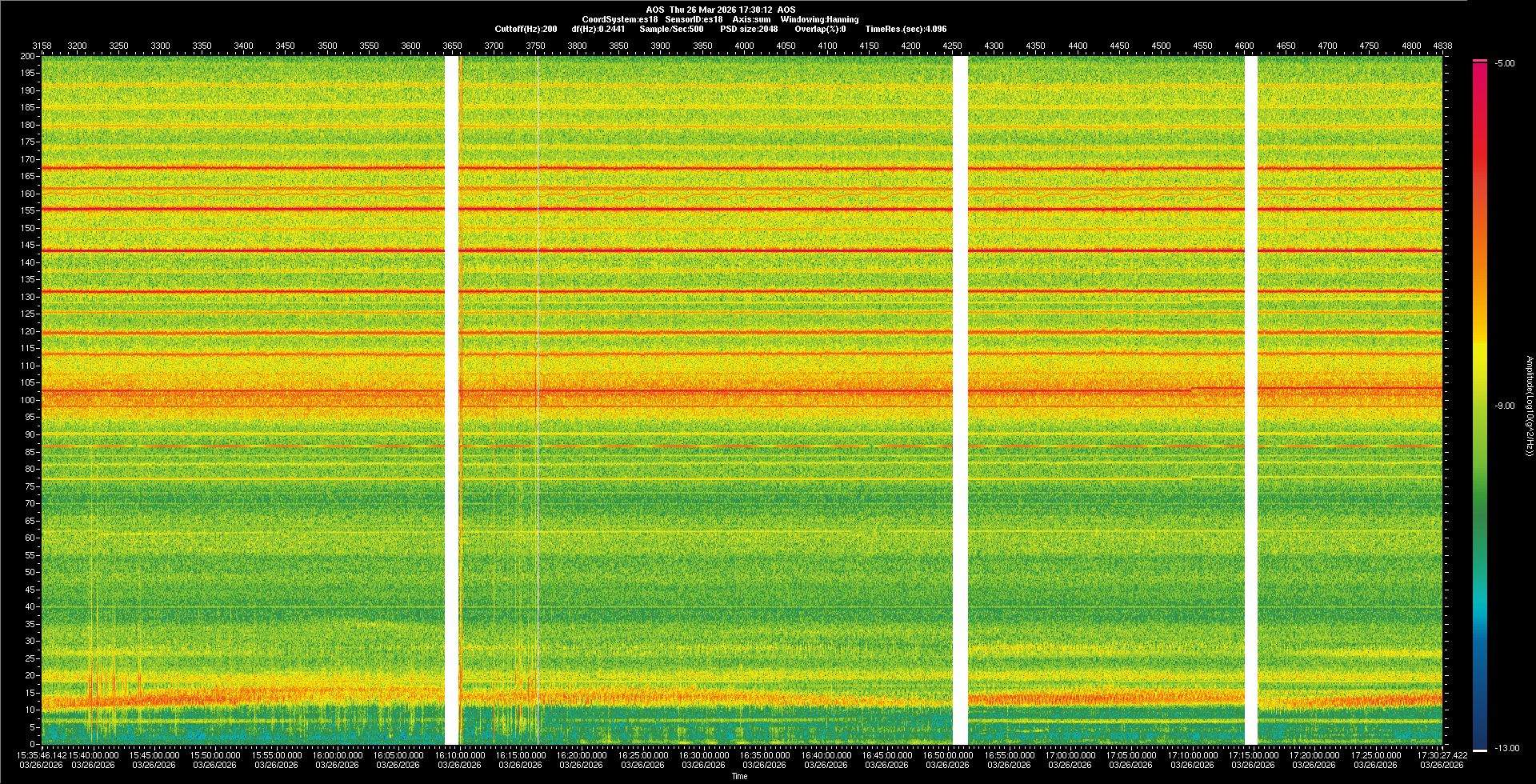1536x784 pixels.
Task: Click the 100 Hz frequency axis label
Action: [x=28, y=400]
